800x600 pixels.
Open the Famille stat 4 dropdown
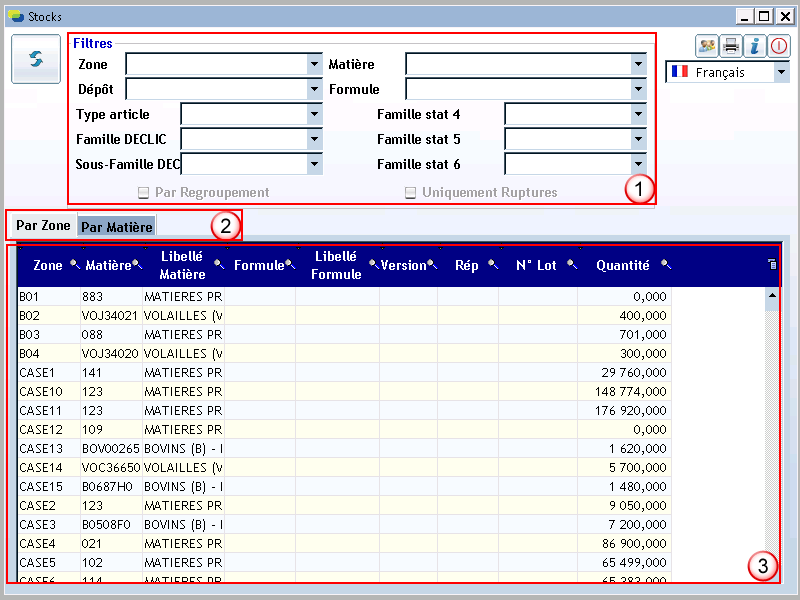[x=638, y=114]
